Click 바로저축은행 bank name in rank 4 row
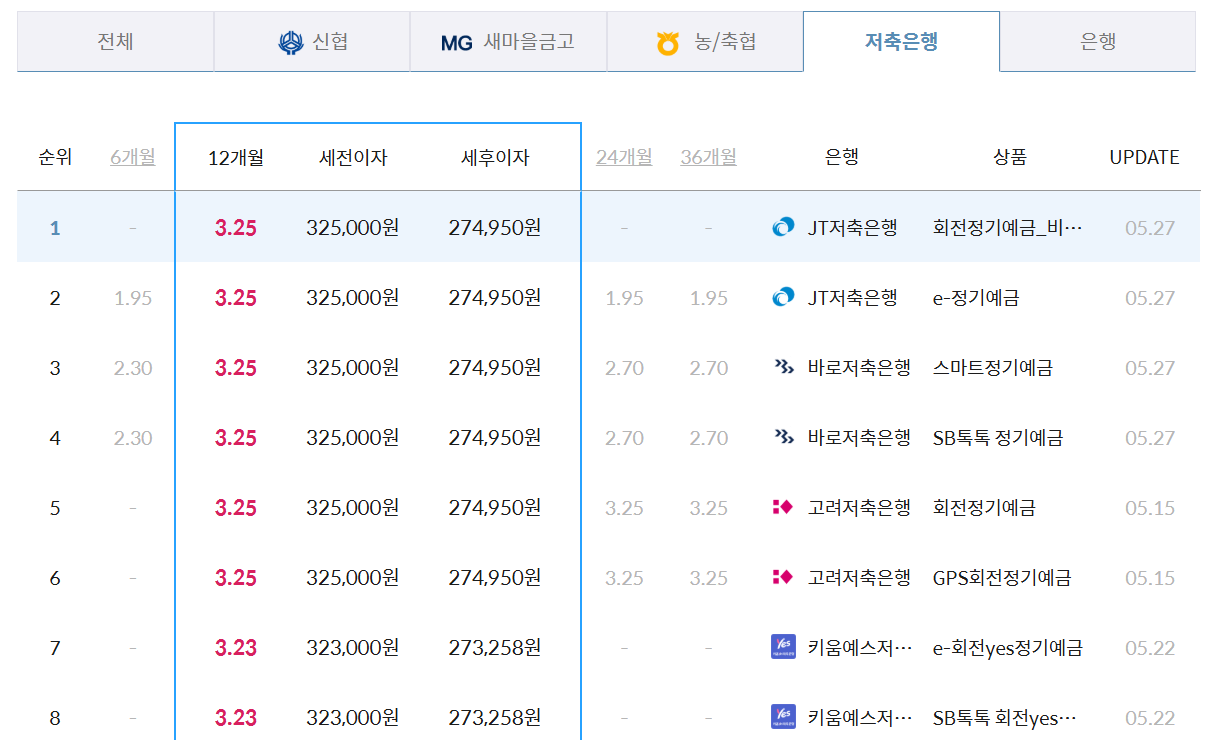The height and width of the screenshot is (740, 1223). (x=859, y=438)
